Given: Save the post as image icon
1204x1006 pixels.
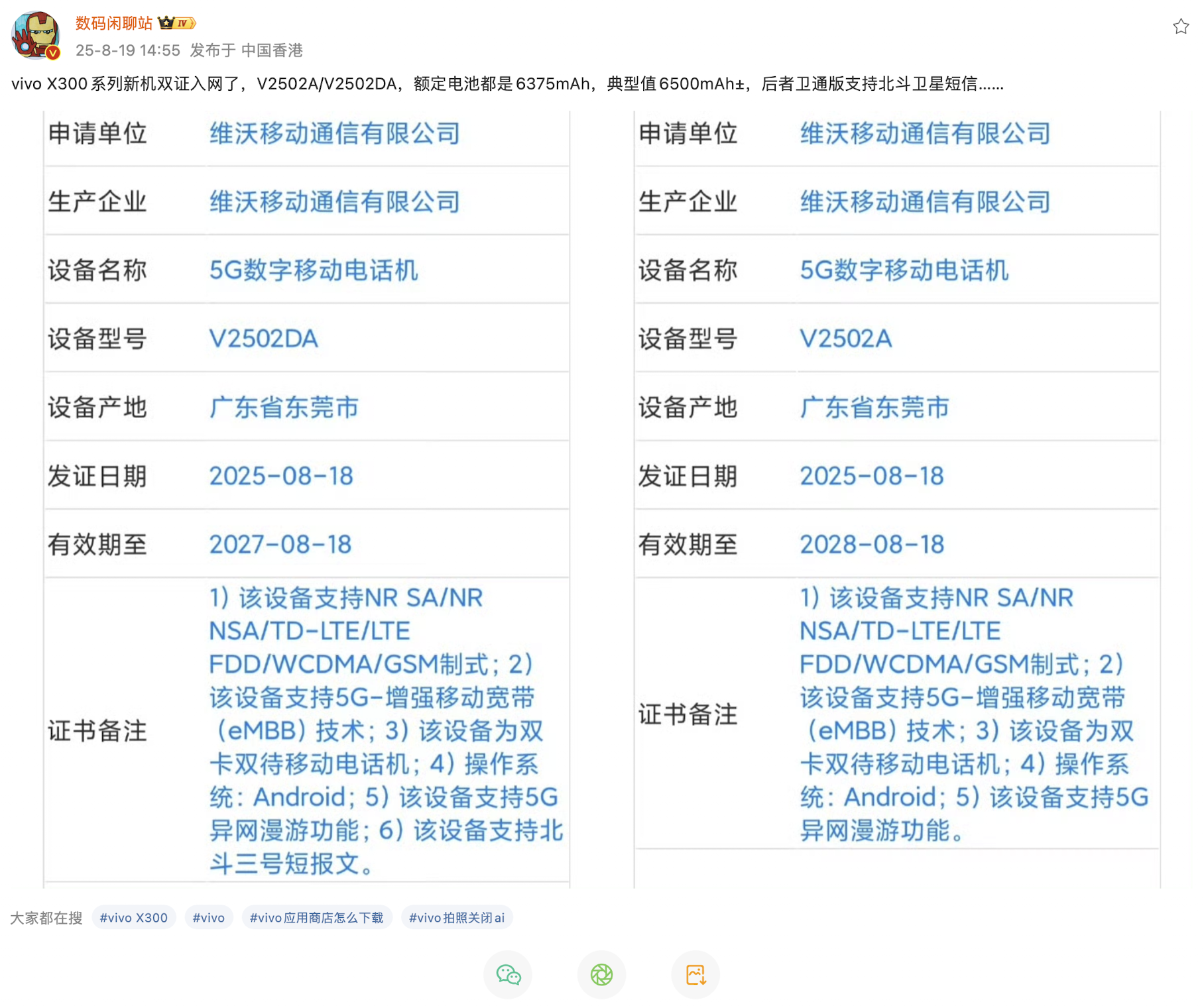Looking at the screenshot, I should 695,974.
